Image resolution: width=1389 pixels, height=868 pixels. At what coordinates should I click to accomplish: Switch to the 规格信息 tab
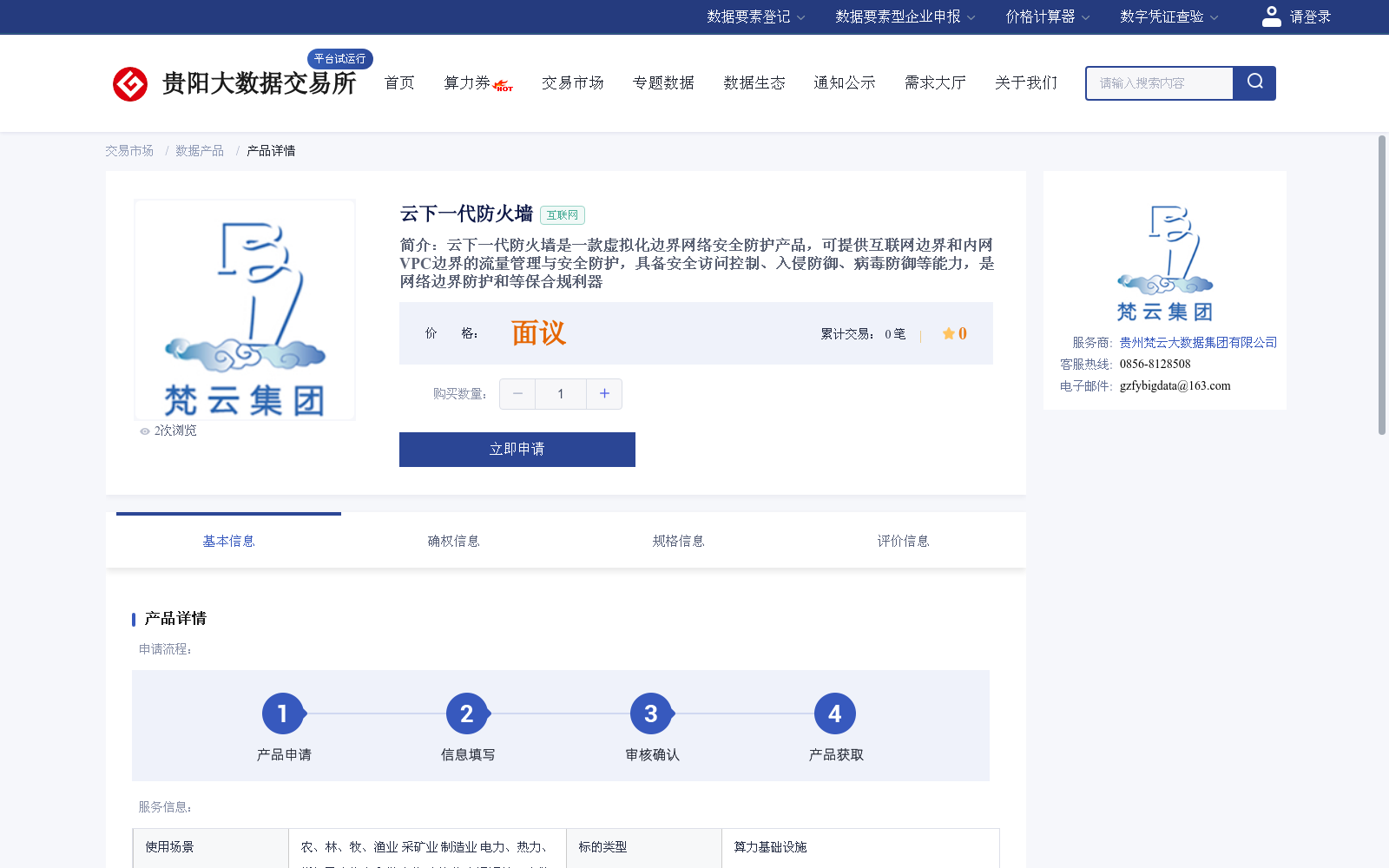click(678, 541)
